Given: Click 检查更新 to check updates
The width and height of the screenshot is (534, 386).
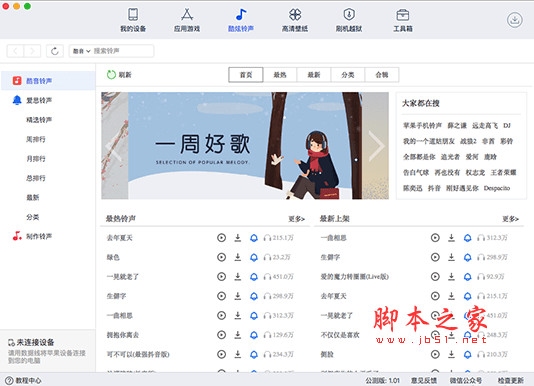Looking at the screenshot, I should (511, 380).
